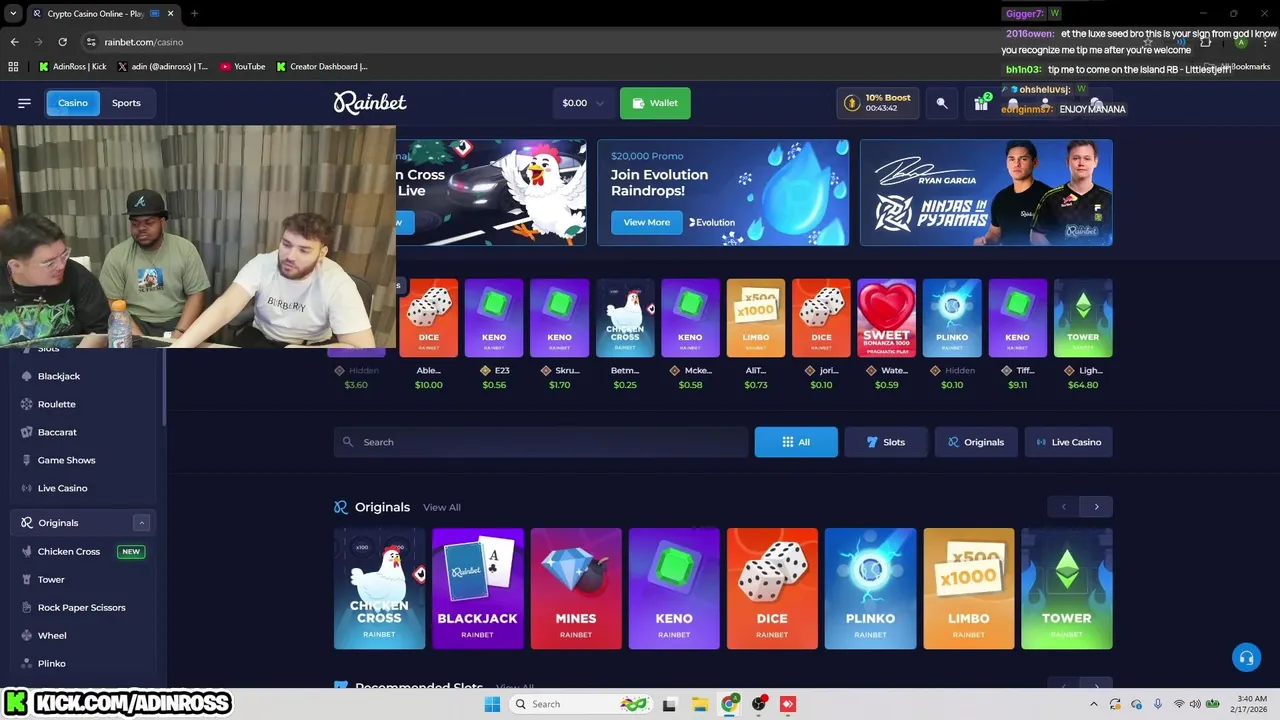This screenshot has height=720, width=1280.
Task: Open the Windows Start menu
Action: pos(492,704)
